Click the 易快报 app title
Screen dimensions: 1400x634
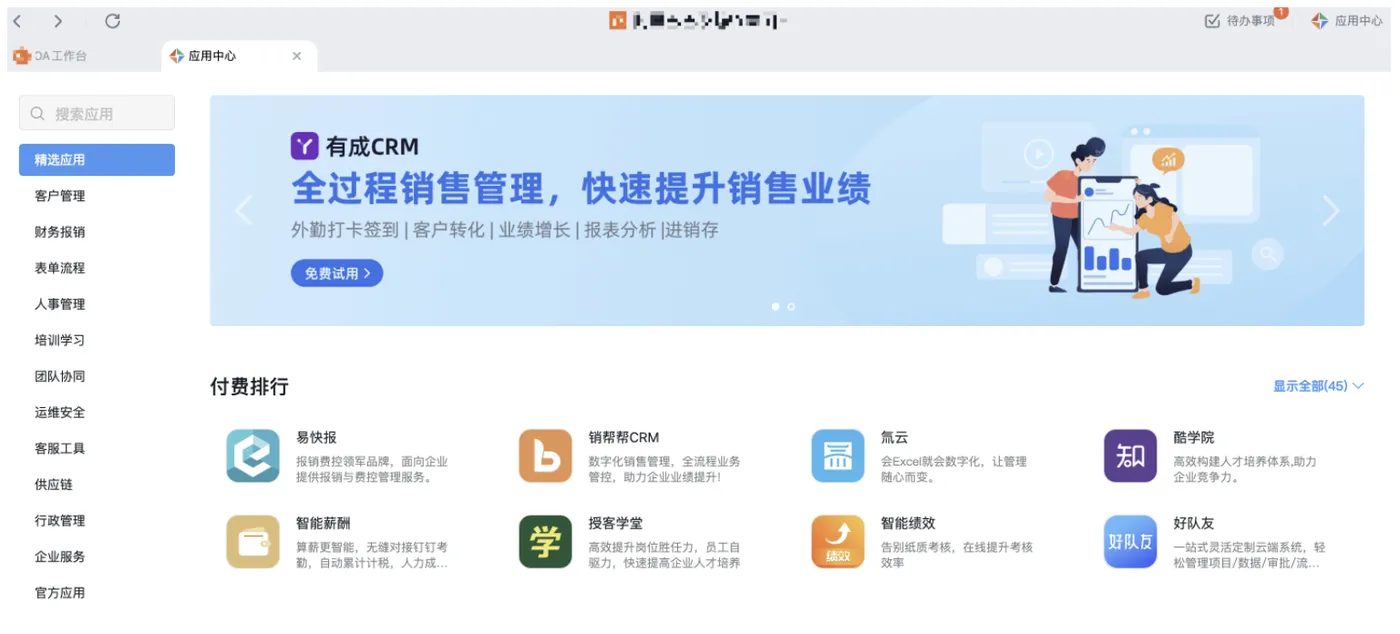[x=316, y=438]
